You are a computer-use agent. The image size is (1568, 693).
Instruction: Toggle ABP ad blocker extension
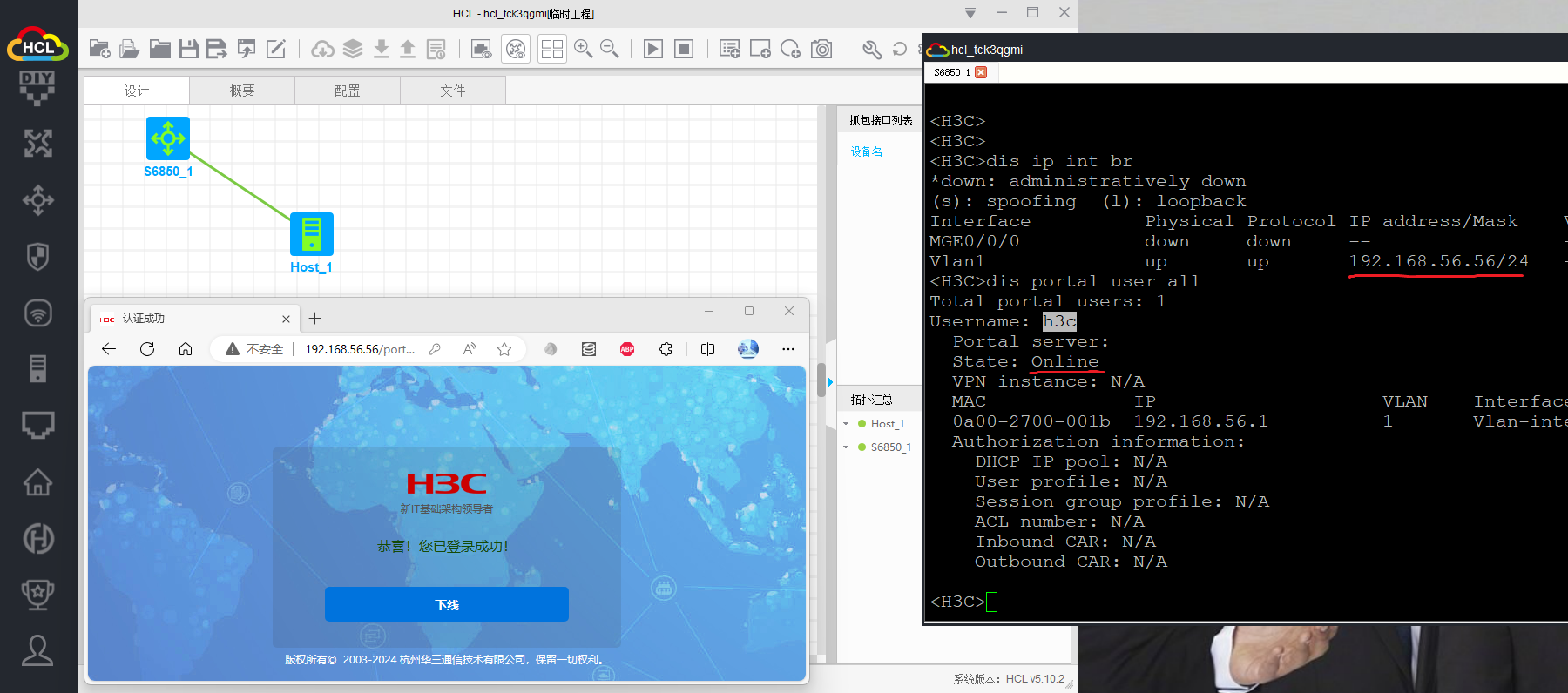(x=627, y=349)
